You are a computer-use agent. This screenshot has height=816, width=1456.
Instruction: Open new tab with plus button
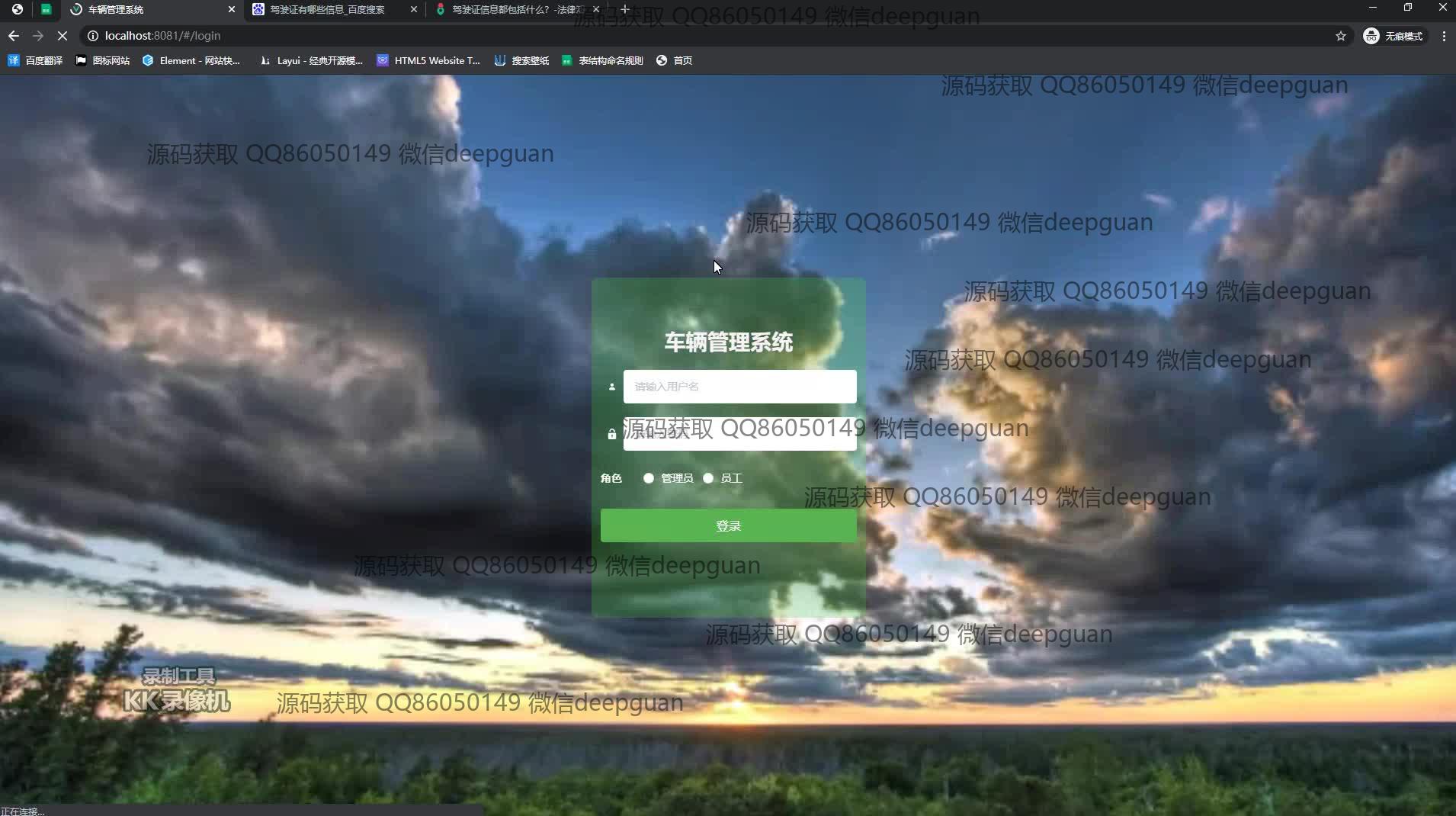coord(625,9)
